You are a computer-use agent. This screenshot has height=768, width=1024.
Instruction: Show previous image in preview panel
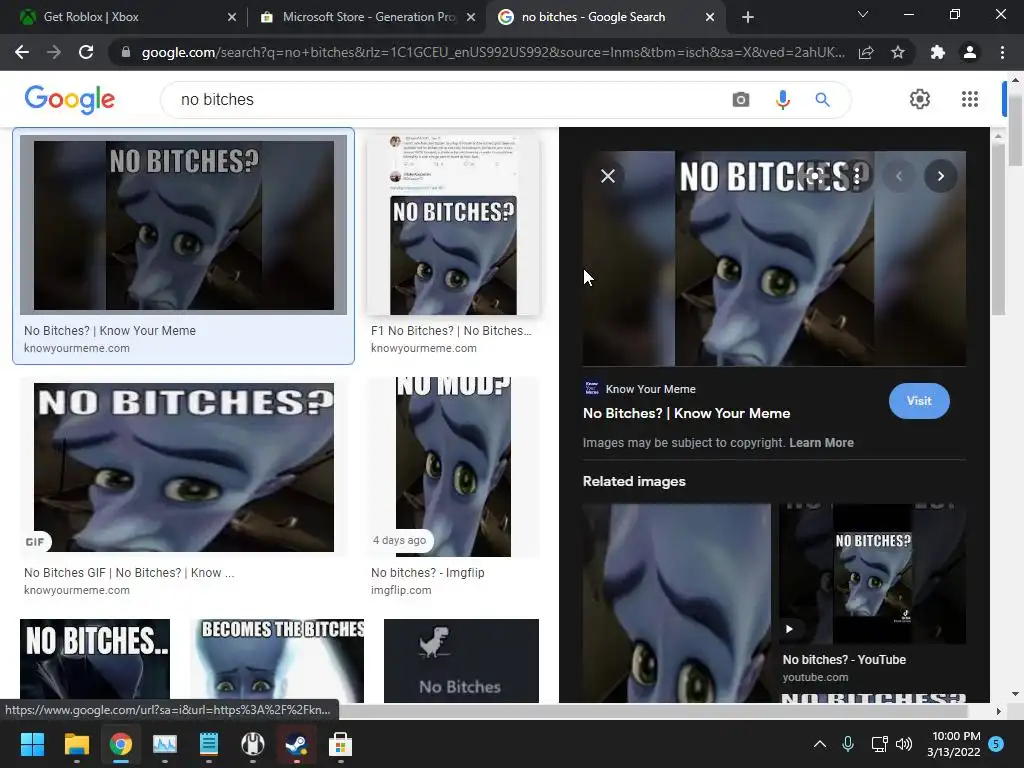tap(899, 176)
